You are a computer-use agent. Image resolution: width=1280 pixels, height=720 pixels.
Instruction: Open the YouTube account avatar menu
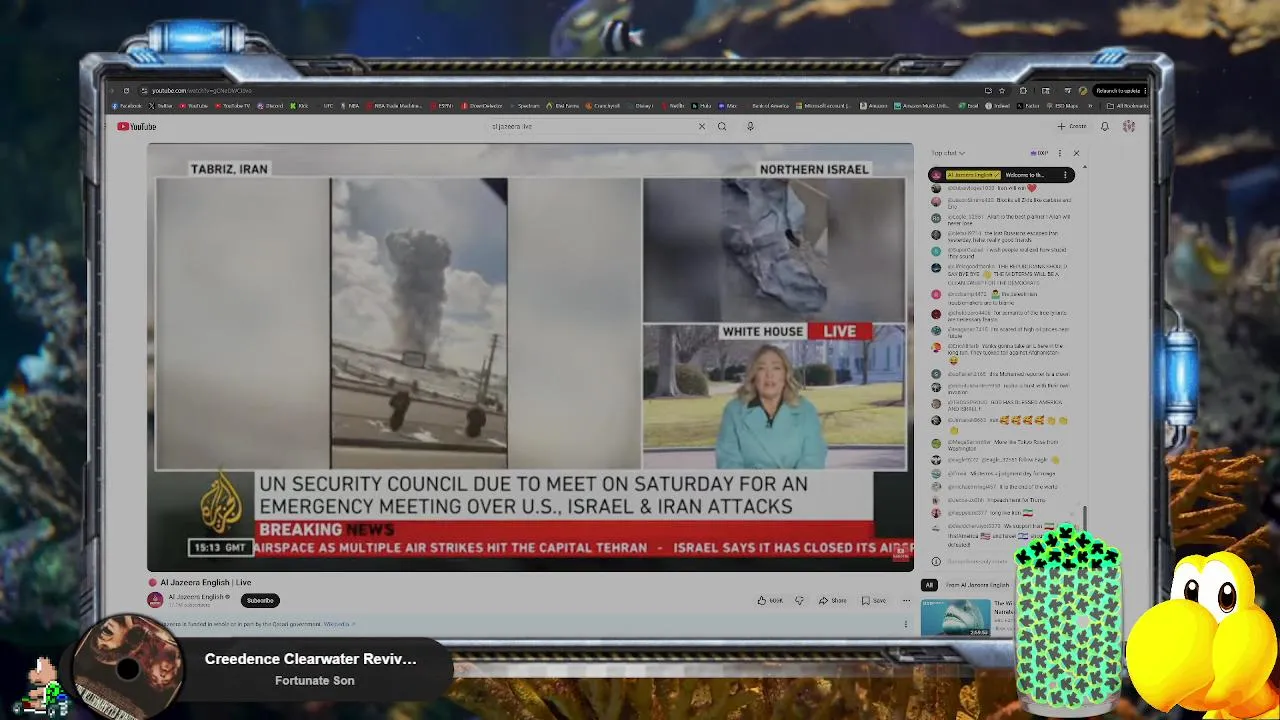[x=1129, y=126]
